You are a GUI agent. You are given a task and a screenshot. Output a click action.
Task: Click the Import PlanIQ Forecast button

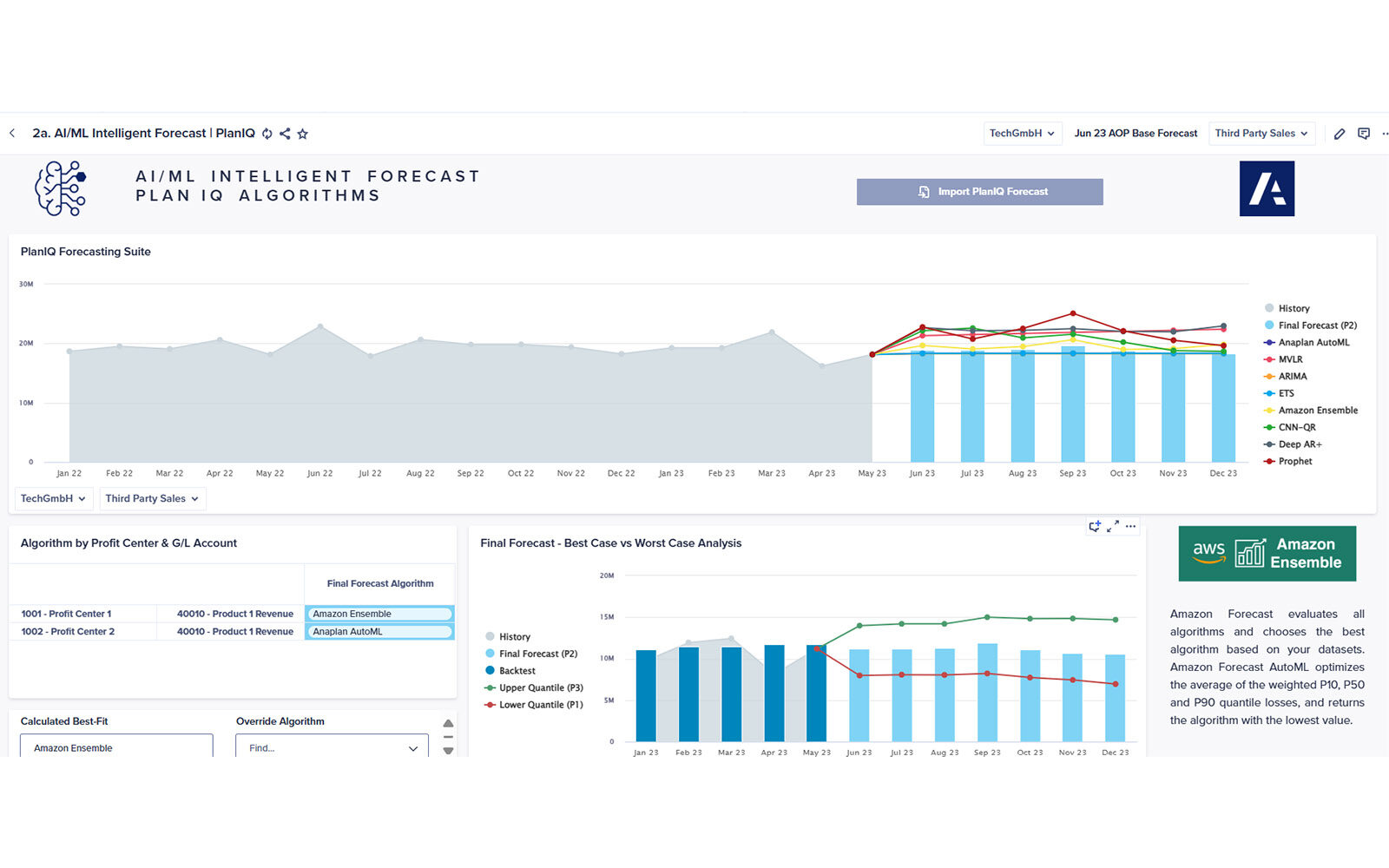(x=979, y=192)
